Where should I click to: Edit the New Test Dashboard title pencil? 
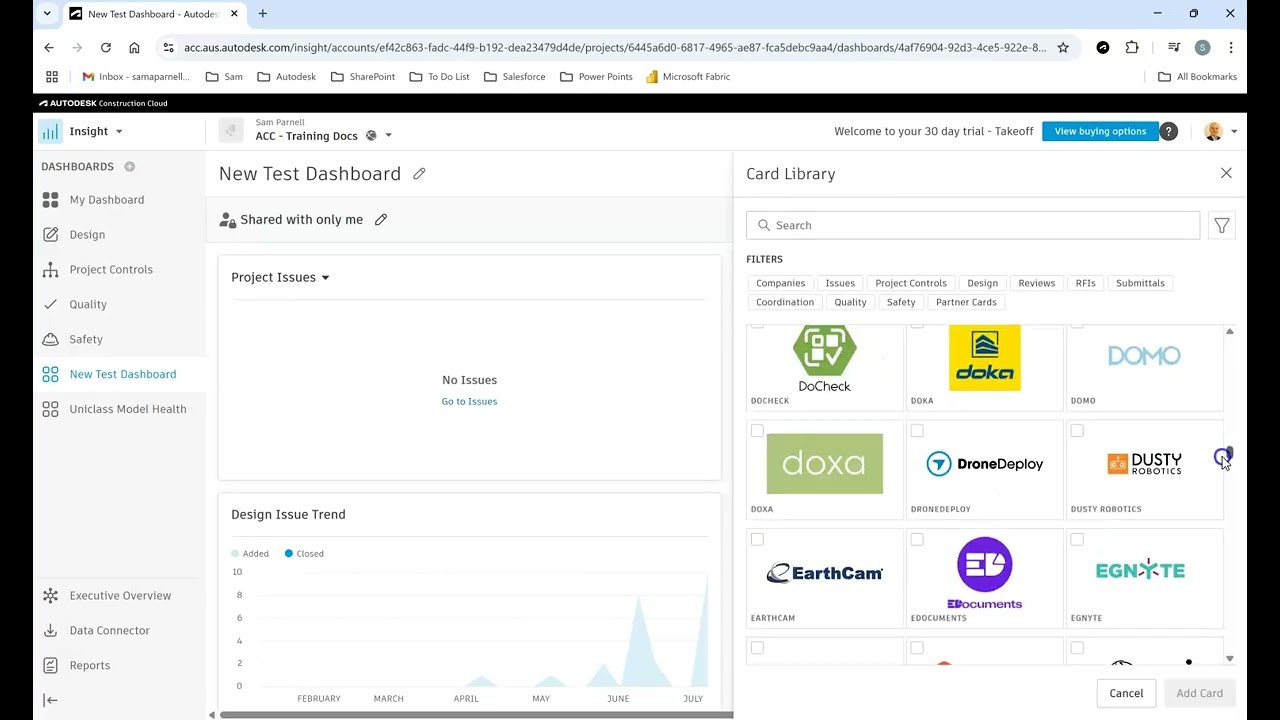point(419,173)
